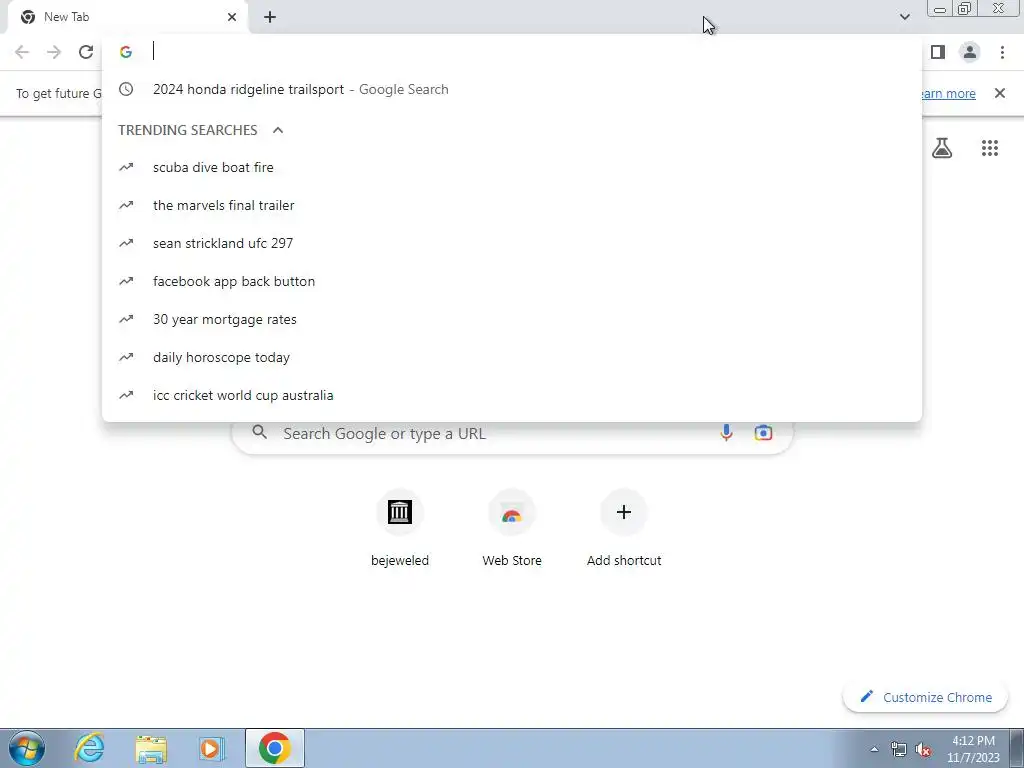Collapse the Trending Searches section
Screen dimensions: 1024x768
point(278,130)
